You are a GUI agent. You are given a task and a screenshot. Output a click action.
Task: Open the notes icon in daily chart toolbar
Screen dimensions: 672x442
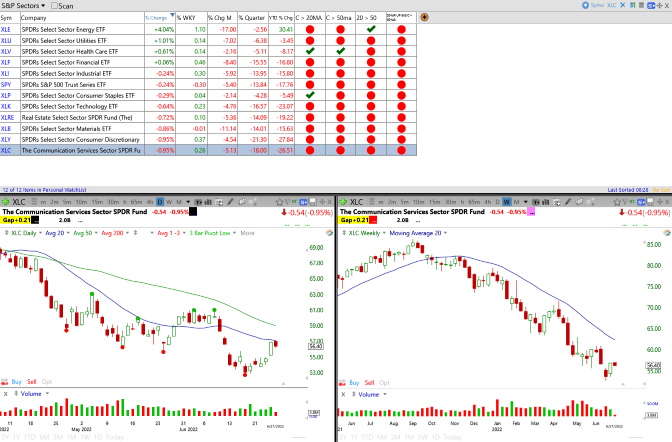[x=219, y=202]
